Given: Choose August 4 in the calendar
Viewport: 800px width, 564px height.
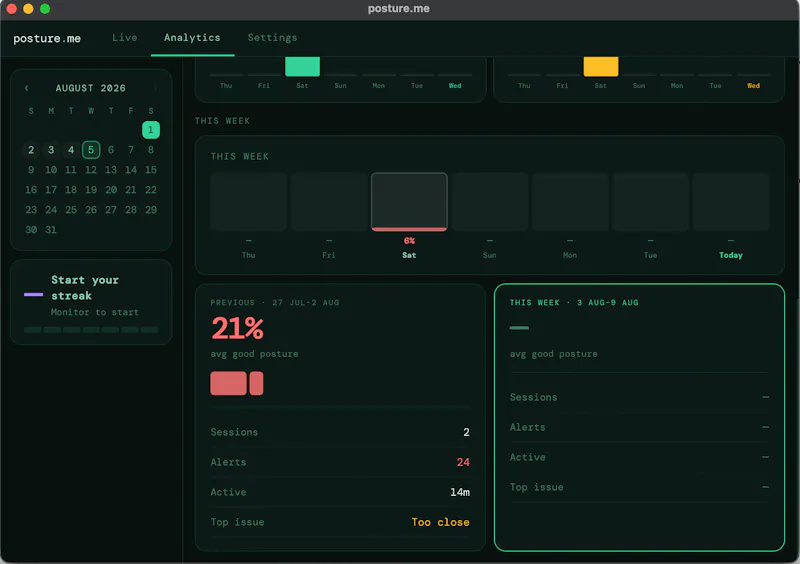Looking at the screenshot, I should point(71,150).
